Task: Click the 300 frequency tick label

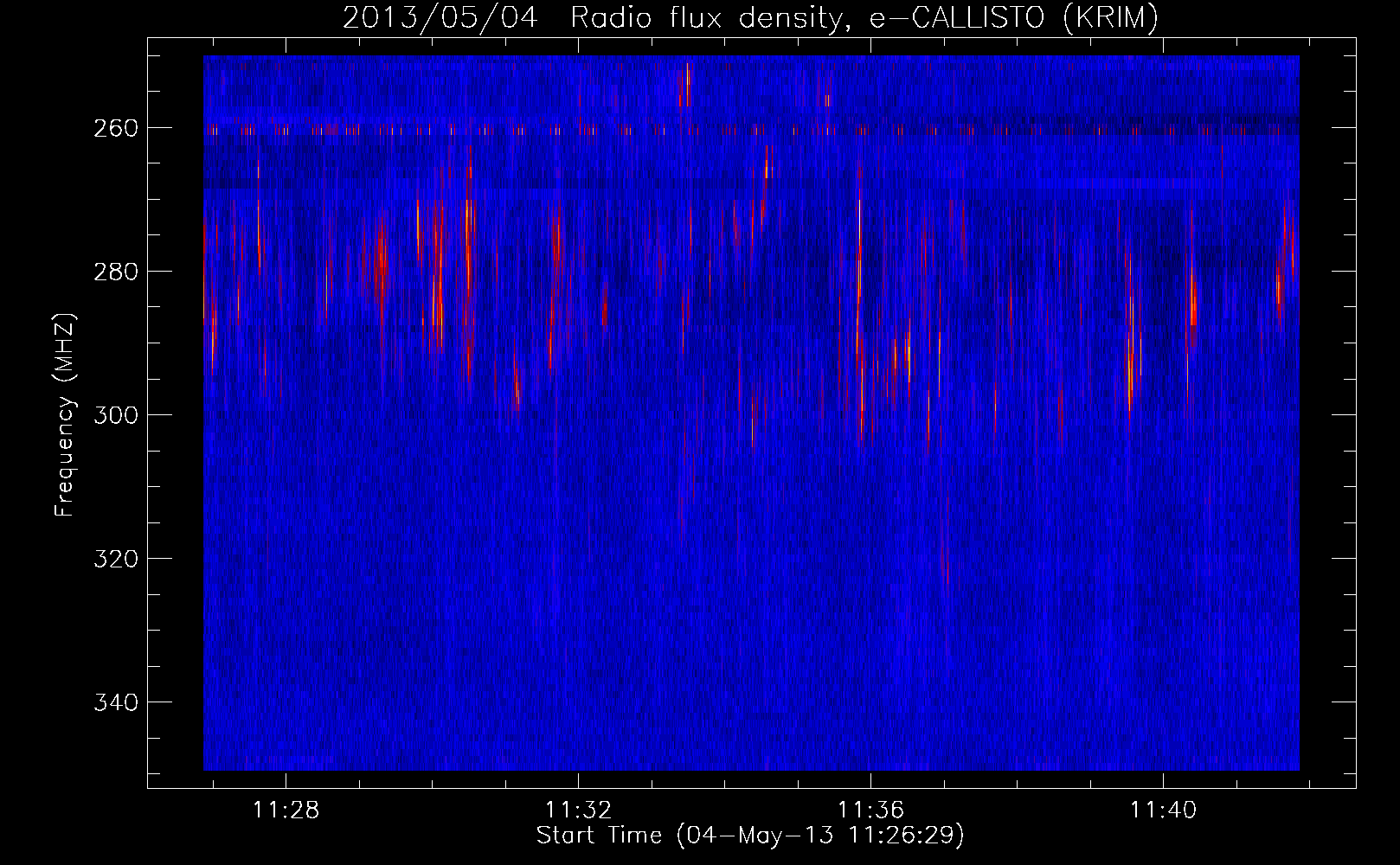Action: coord(115,415)
